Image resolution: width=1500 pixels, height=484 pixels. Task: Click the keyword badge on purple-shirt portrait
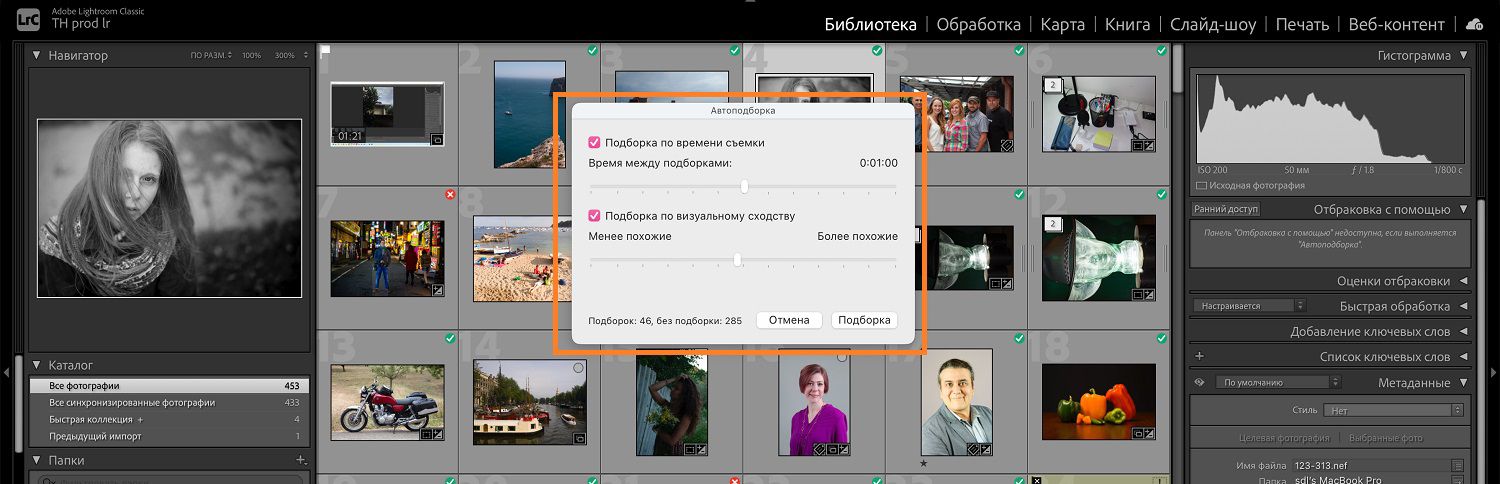coord(820,450)
